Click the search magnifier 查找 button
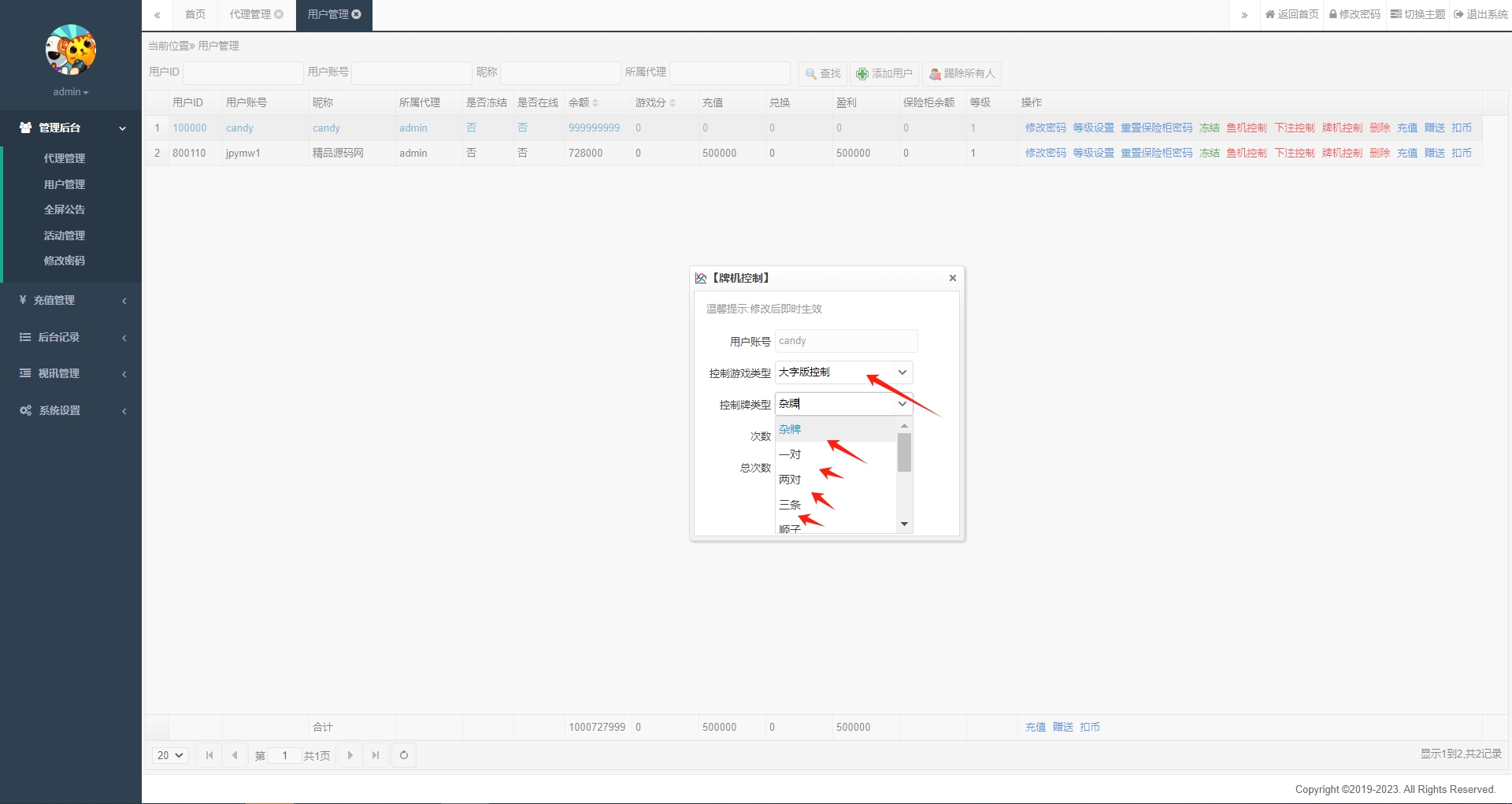Image resolution: width=1512 pixels, height=804 pixels. [x=822, y=73]
